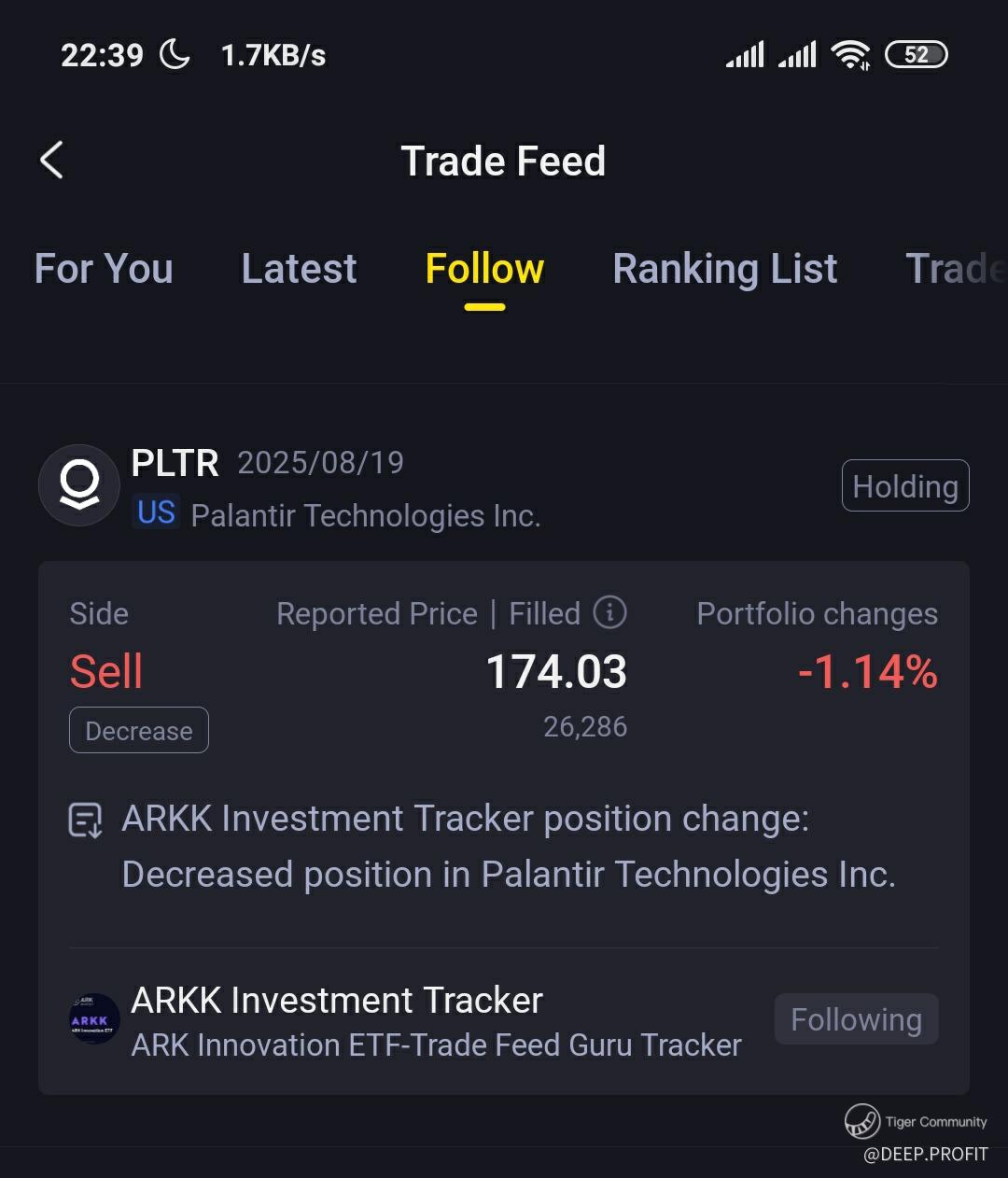Open the Ranking List tab

(x=724, y=269)
